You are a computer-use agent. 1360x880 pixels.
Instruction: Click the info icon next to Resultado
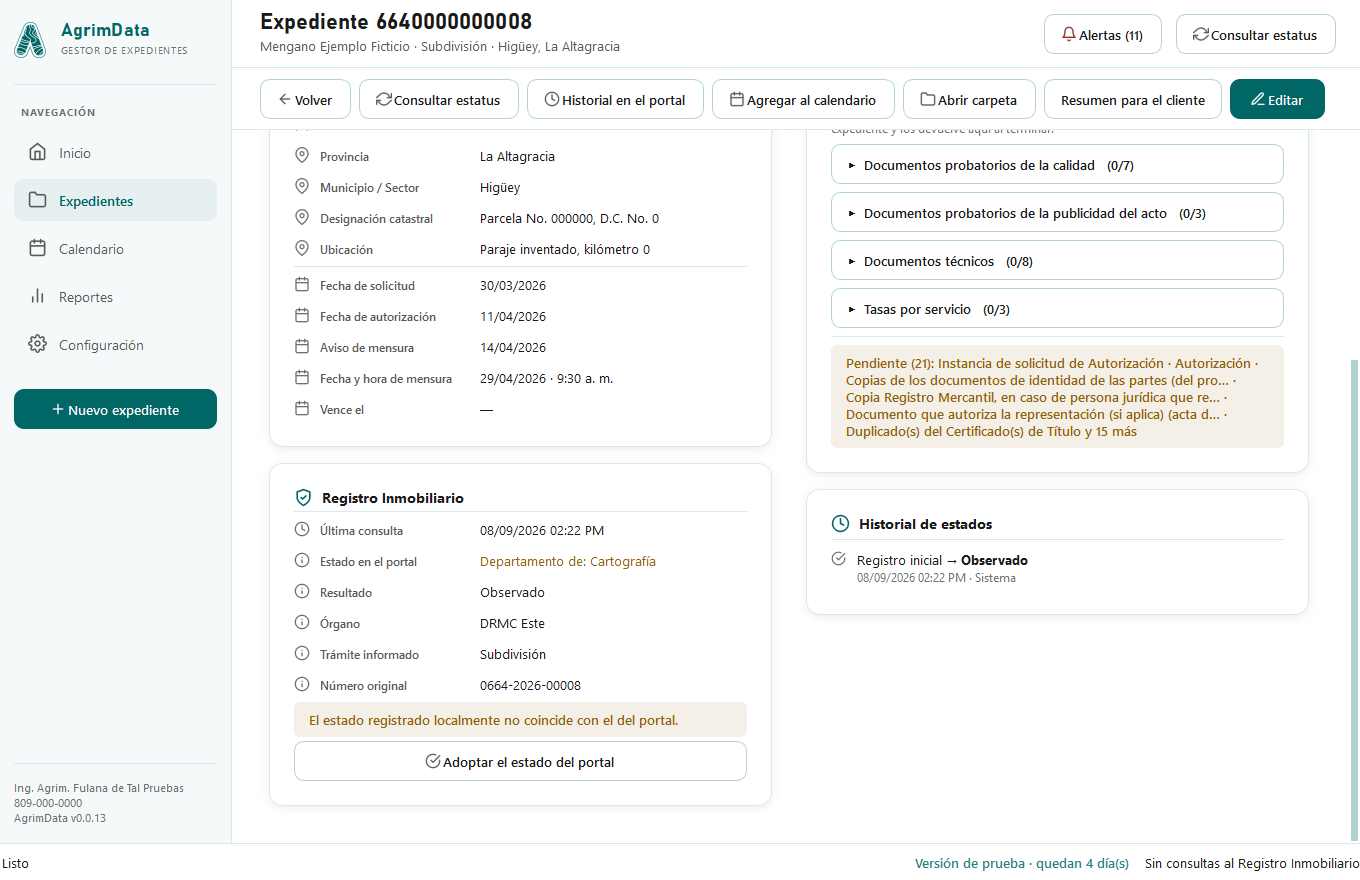[x=302, y=593]
